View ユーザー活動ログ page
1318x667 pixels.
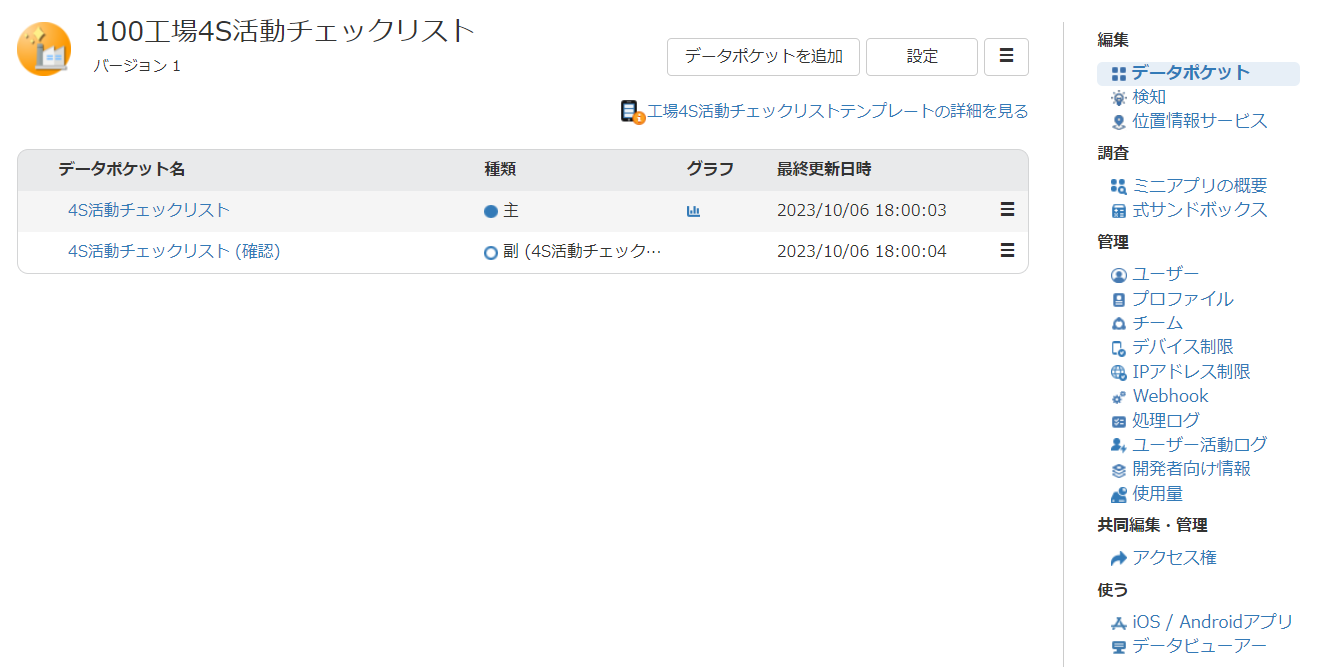(1200, 445)
